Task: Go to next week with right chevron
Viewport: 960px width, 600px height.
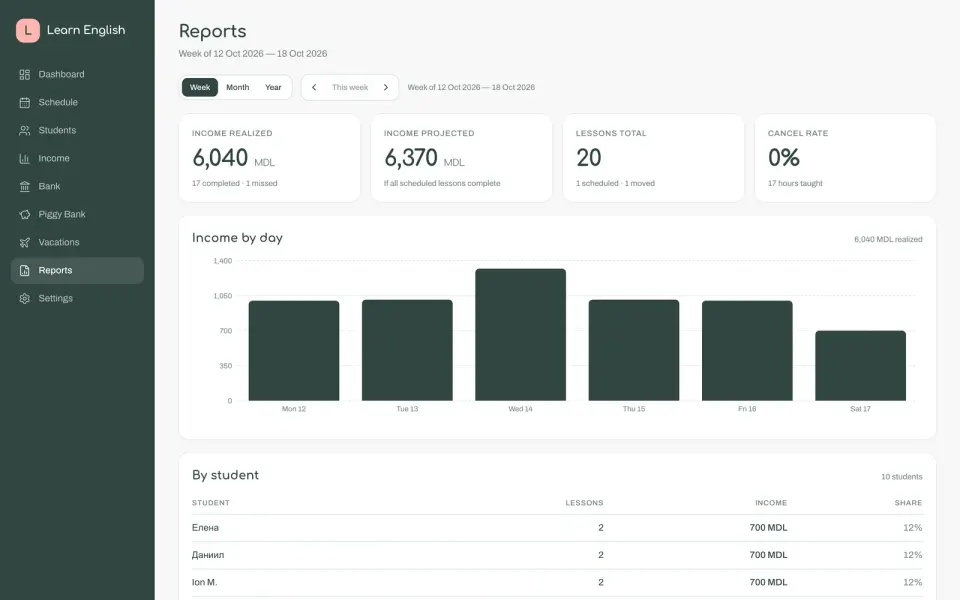Action: click(x=386, y=88)
